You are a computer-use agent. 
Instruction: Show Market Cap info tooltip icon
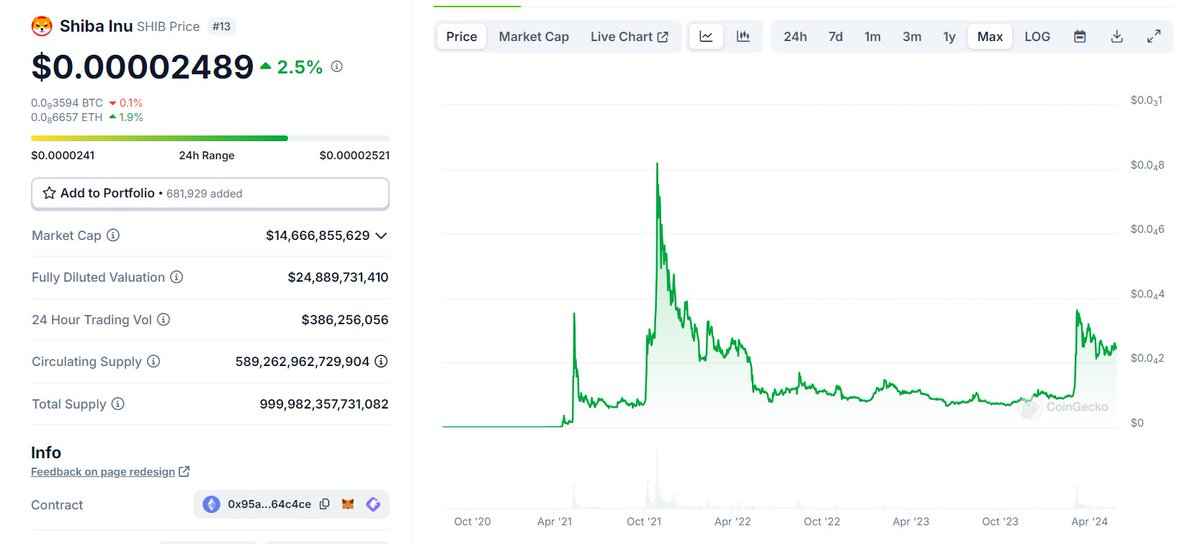click(113, 236)
